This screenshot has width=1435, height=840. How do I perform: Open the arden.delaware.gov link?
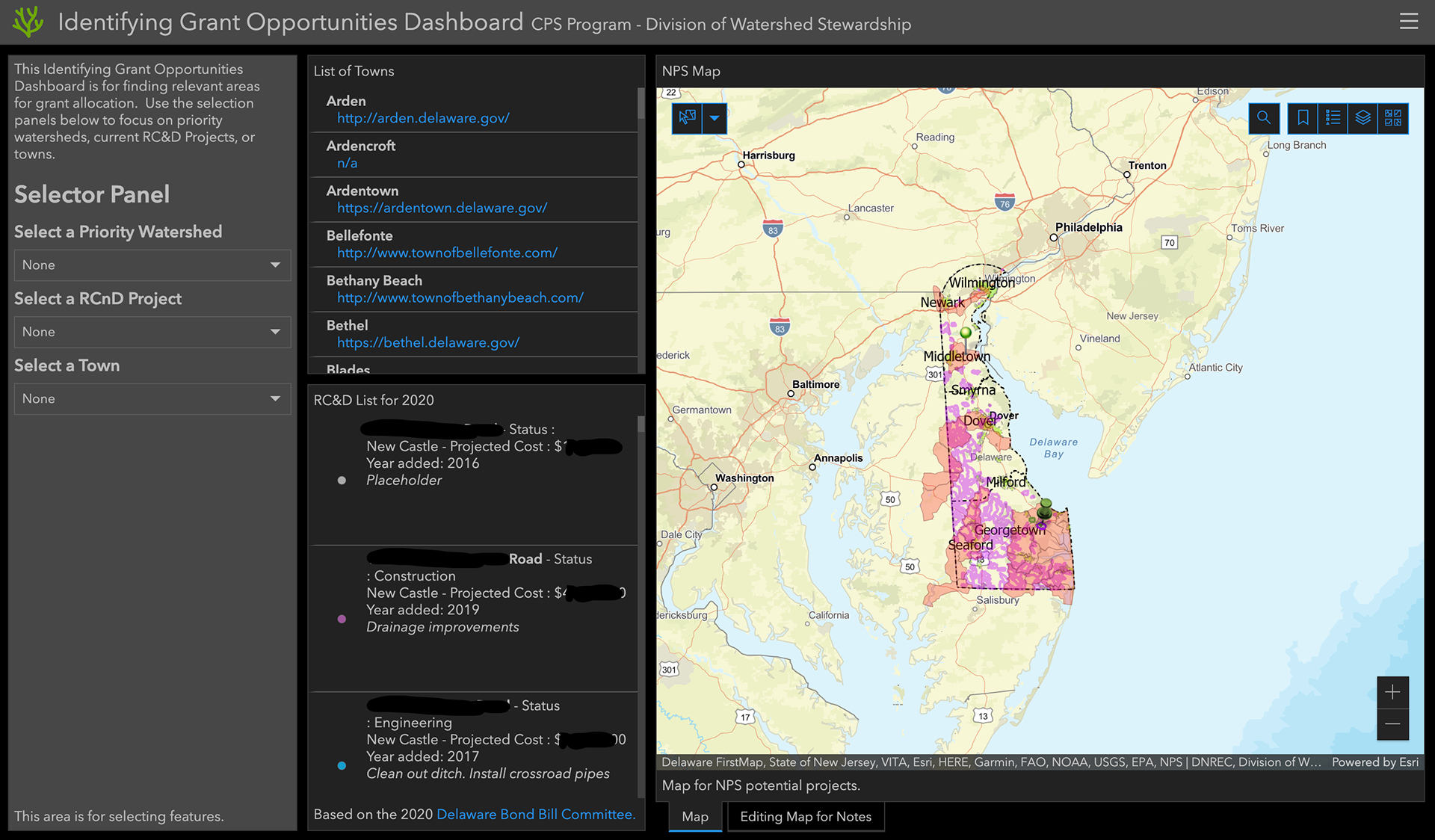pos(423,118)
